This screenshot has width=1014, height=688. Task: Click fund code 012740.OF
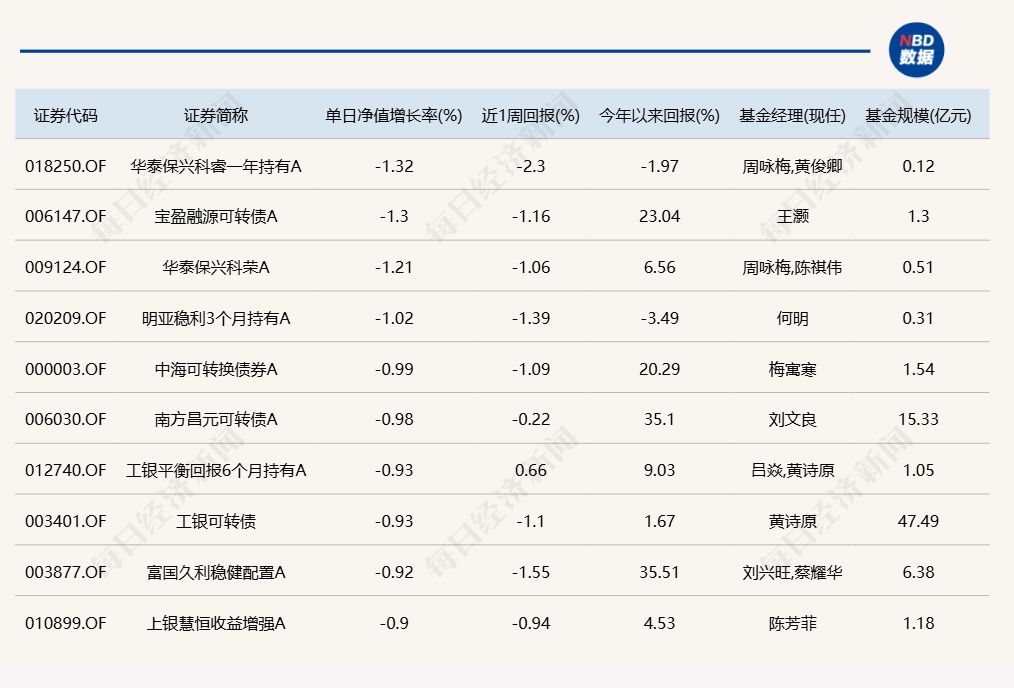[65, 470]
